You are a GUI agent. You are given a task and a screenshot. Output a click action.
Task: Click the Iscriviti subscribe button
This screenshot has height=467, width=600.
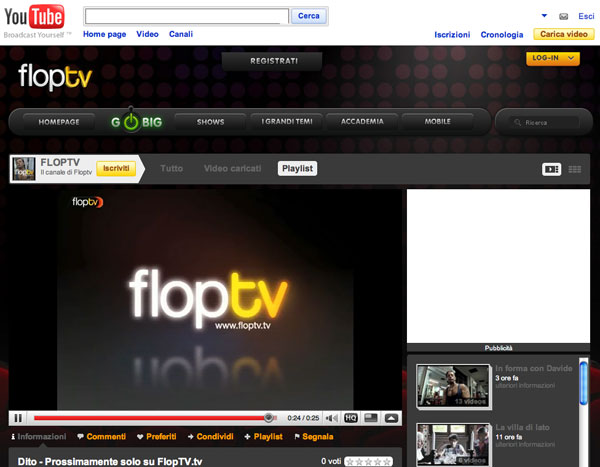pyautogui.click(x=116, y=168)
